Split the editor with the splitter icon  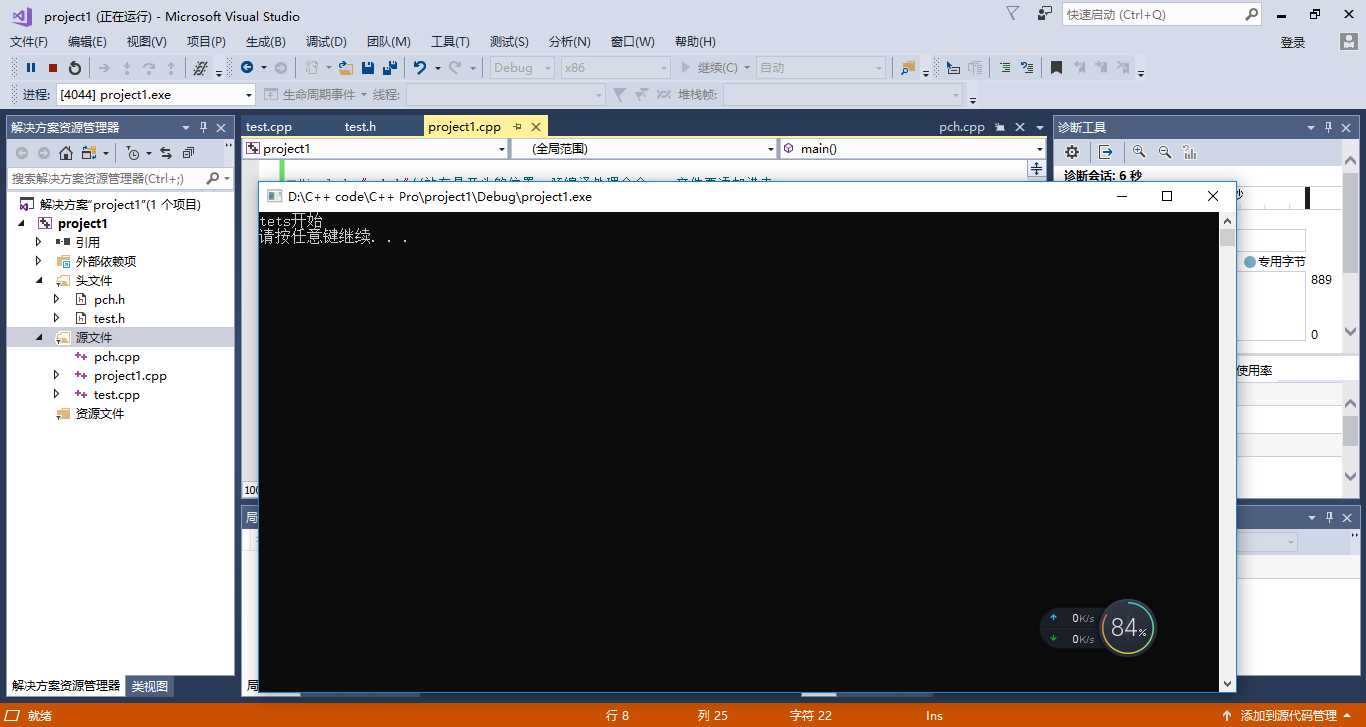click(x=1036, y=169)
